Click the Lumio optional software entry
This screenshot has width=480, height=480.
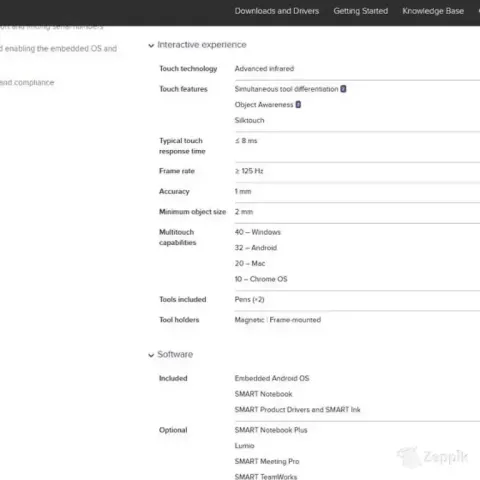(x=244, y=446)
